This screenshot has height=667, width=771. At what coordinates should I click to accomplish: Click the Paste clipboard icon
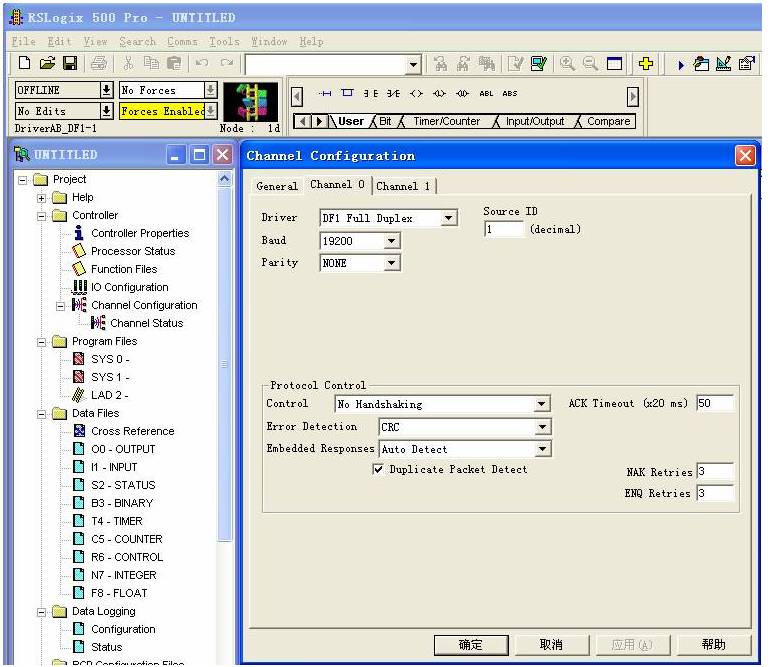(174, 63)
